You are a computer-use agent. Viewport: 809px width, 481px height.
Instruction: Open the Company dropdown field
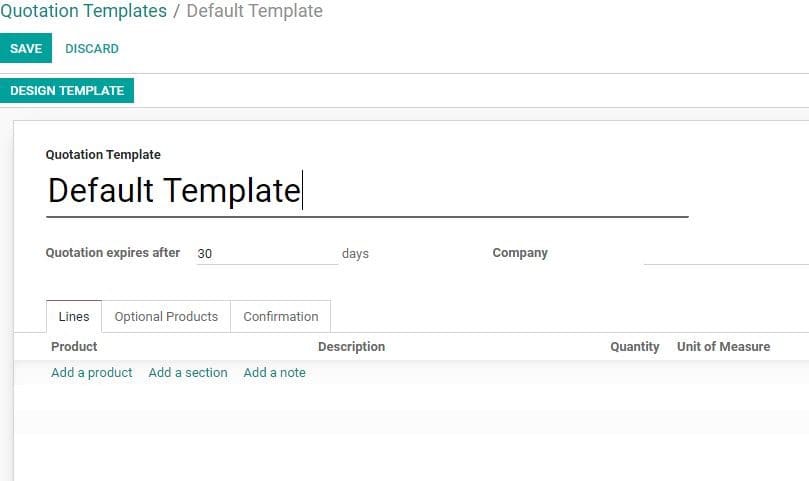(725, 254)
